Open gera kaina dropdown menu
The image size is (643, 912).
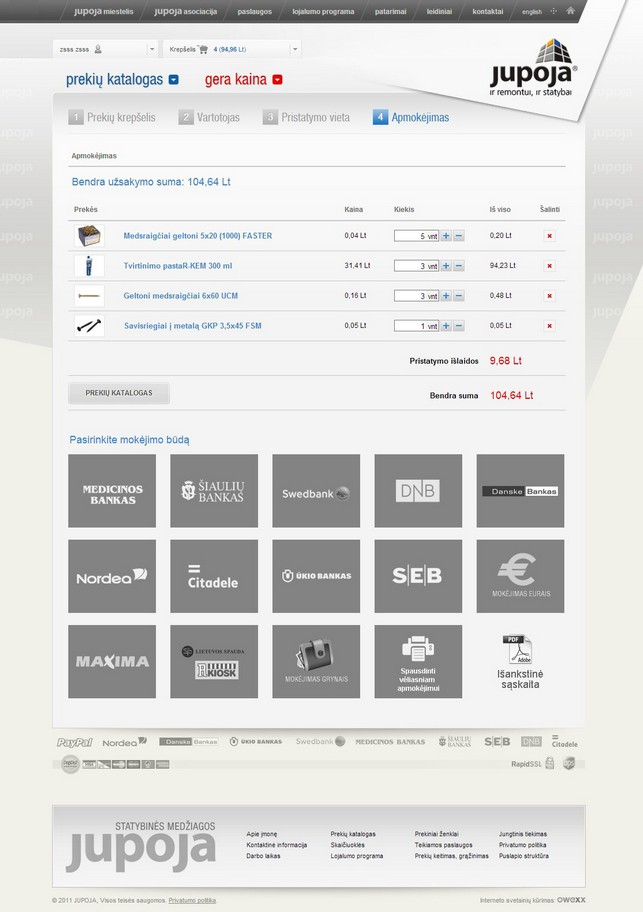(277, 80)
